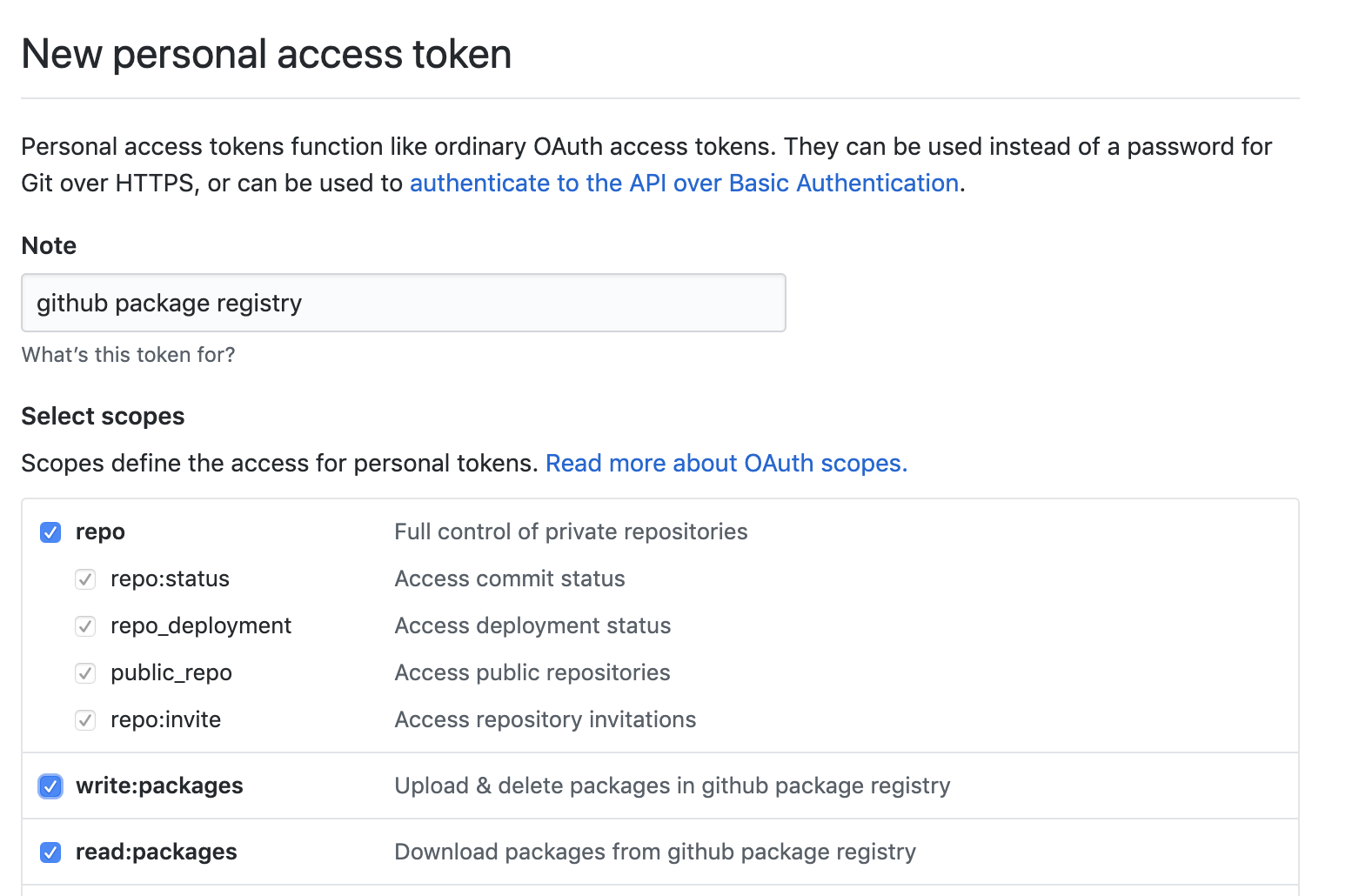Click the repo:invite label
This screenshot has height=896, width=1352.
point(165,719)
